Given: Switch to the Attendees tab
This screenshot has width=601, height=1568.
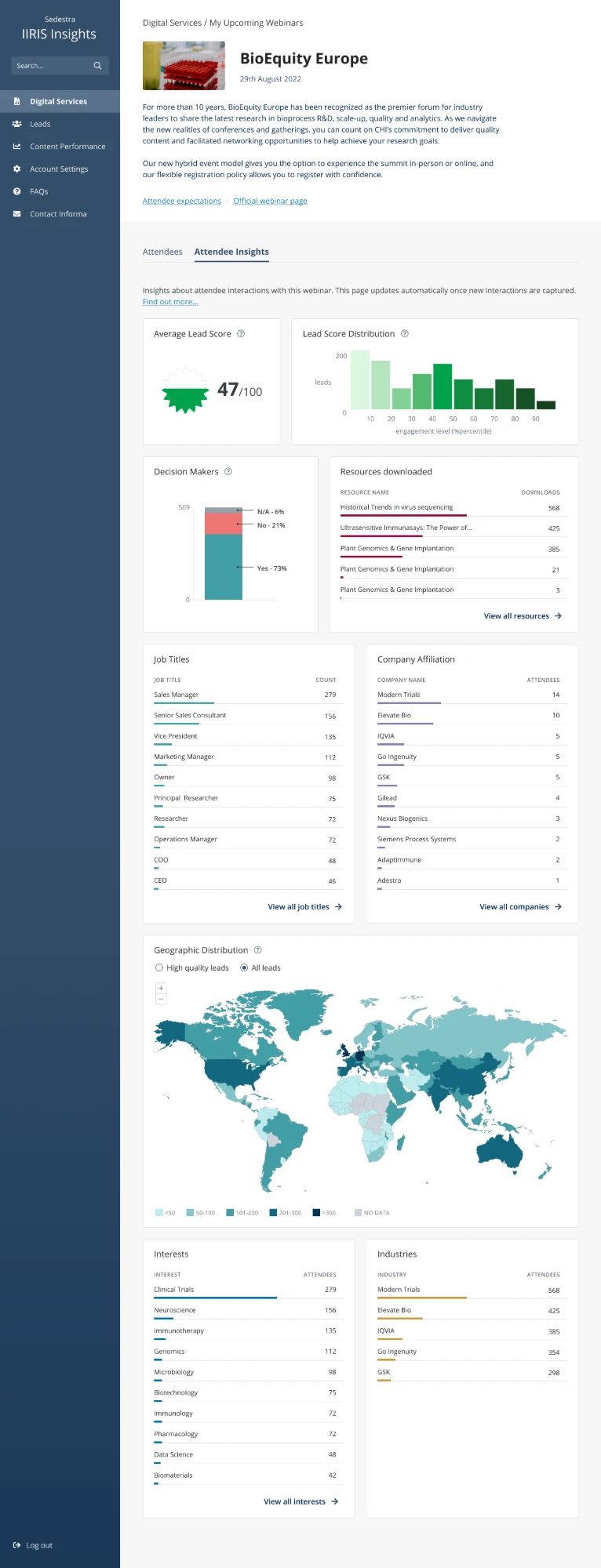Looking at the screenshot, I should [x=162, y=252].
